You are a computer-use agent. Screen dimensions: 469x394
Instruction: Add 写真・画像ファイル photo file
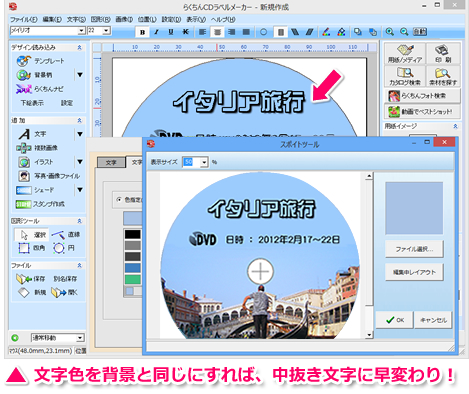49,176
